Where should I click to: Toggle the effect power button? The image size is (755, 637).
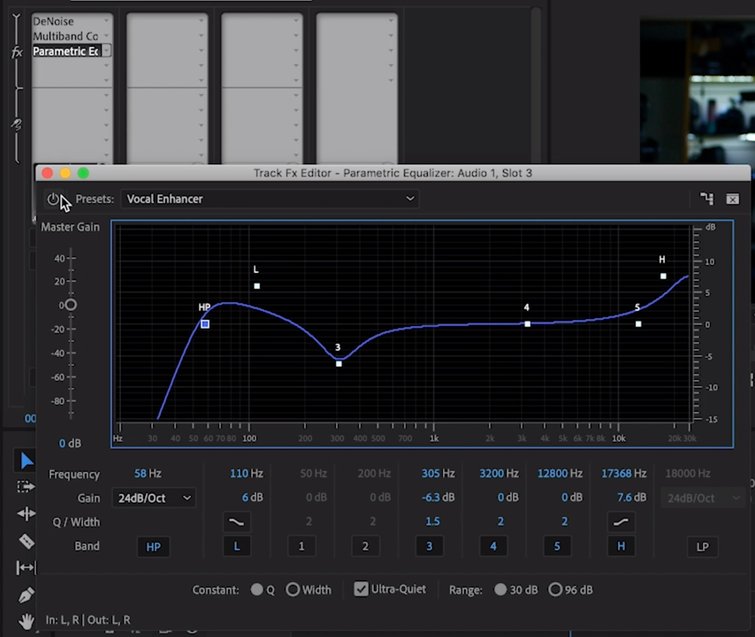coord(53,199)
